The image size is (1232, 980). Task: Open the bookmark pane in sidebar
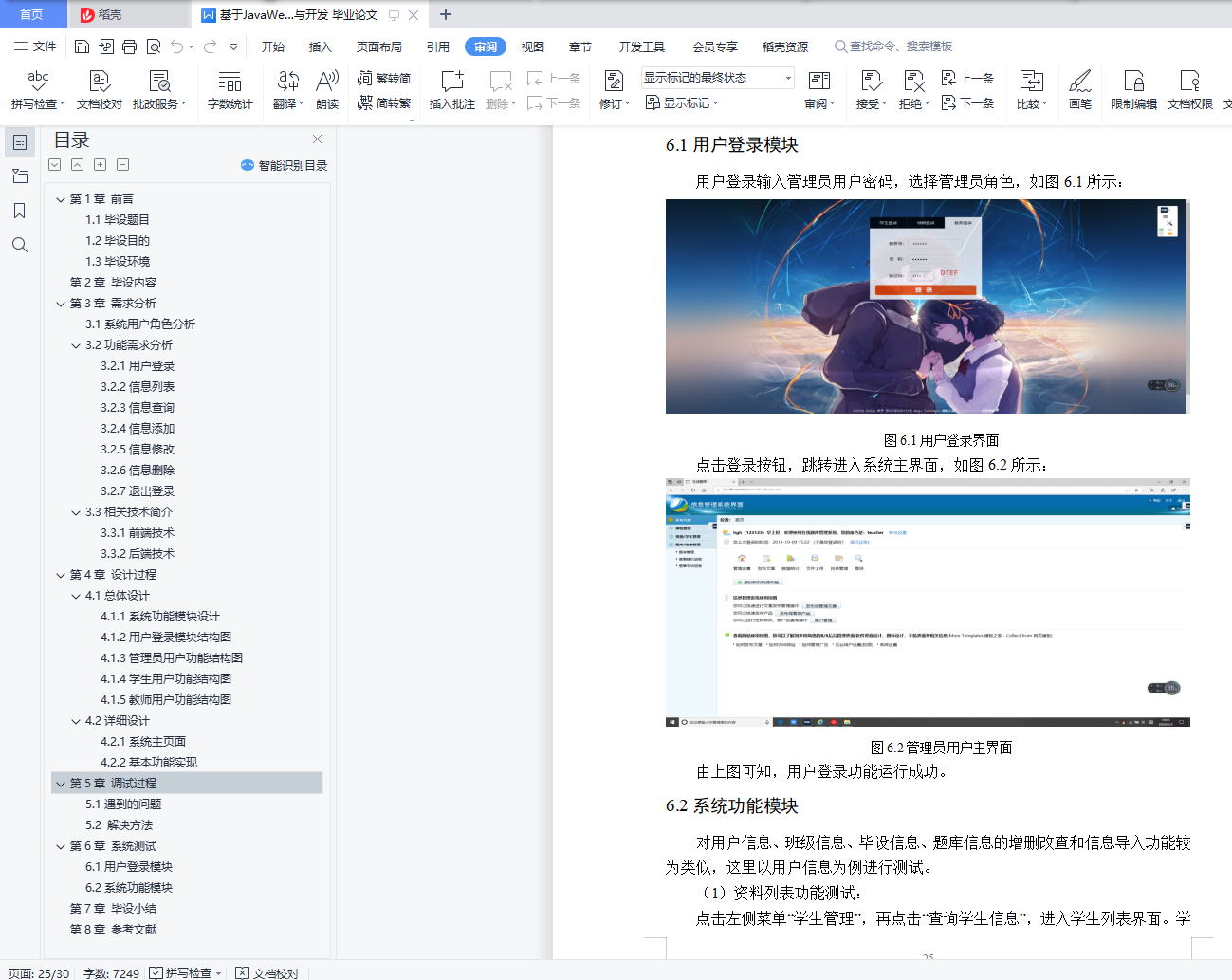tap(19, 211)
